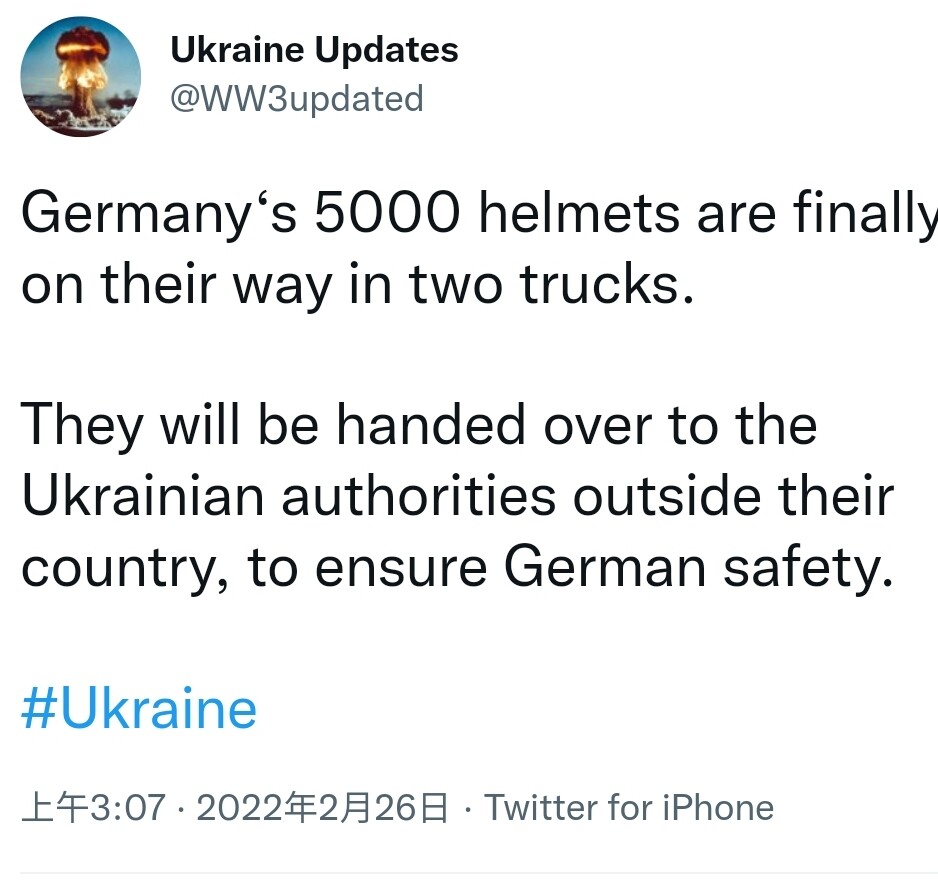The height and width of the screenshot is (880, 938).
Task: Click the word "trucks" in the tweet
Action: pos(605,285)
